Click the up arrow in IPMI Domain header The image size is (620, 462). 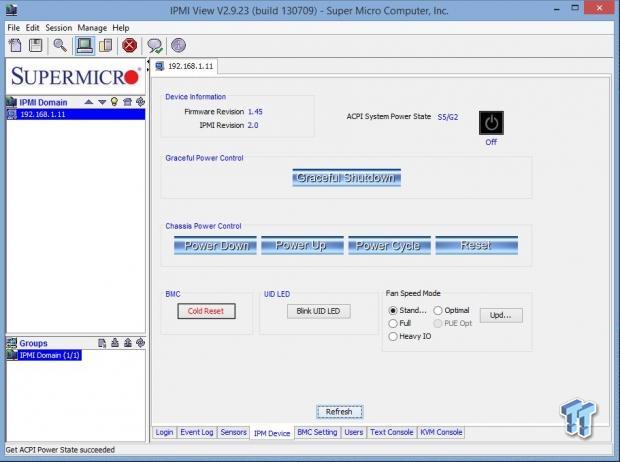89,102
